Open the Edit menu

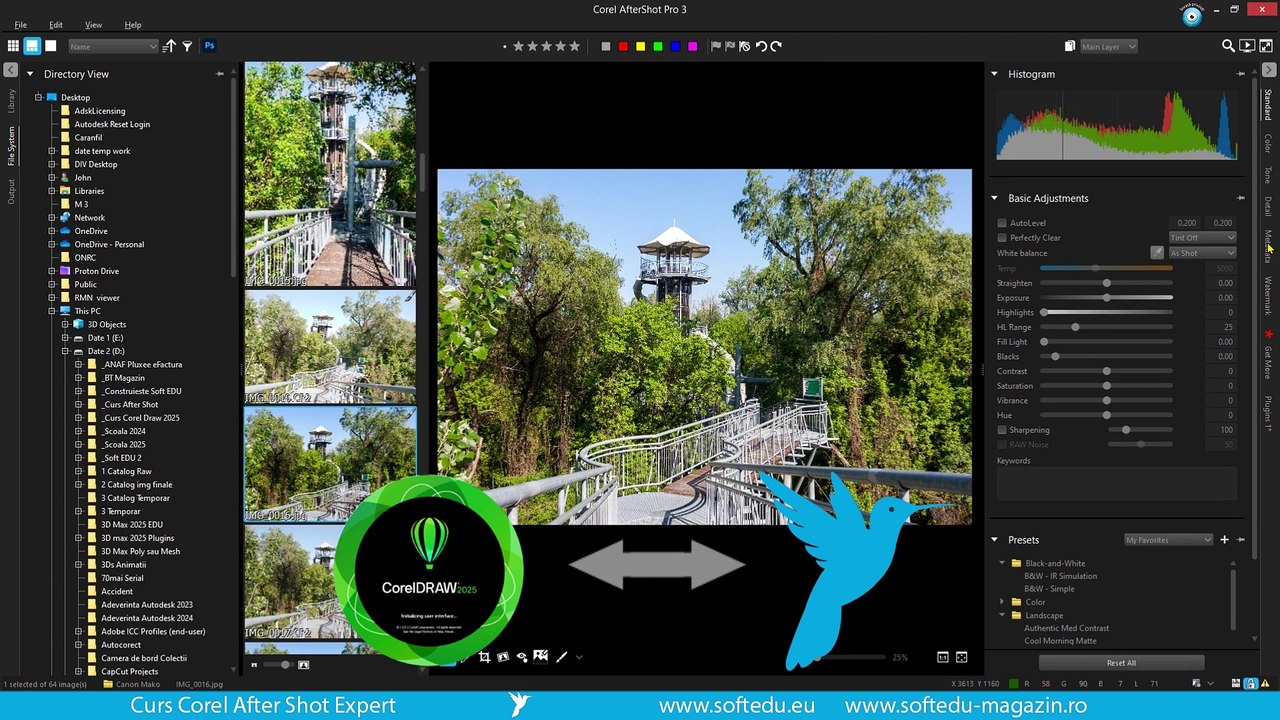tap(56, 25)
